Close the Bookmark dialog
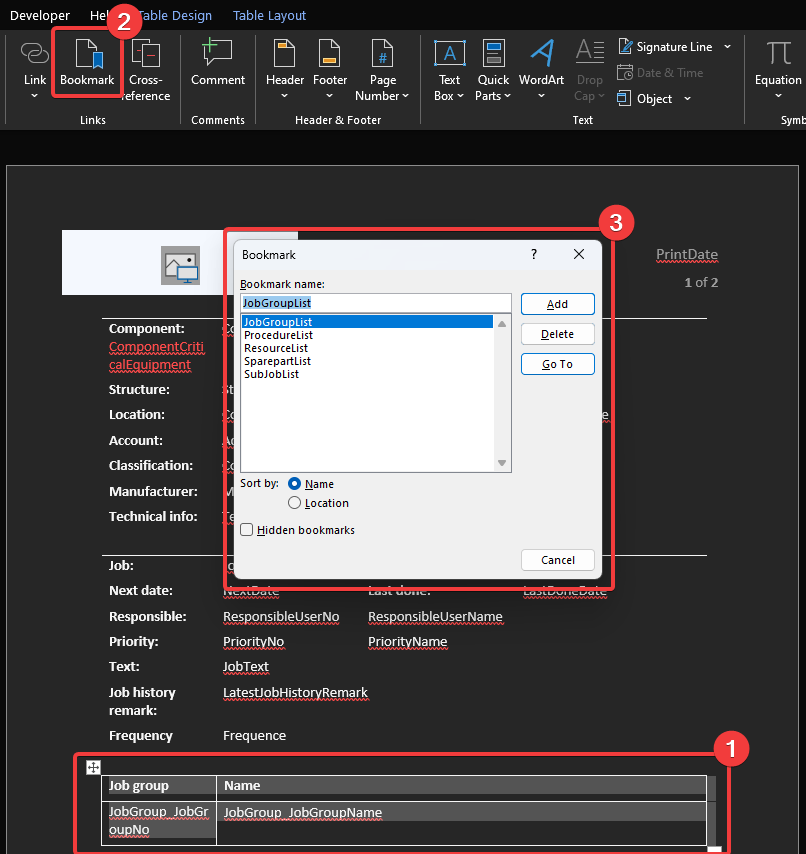 coord(579,254)
